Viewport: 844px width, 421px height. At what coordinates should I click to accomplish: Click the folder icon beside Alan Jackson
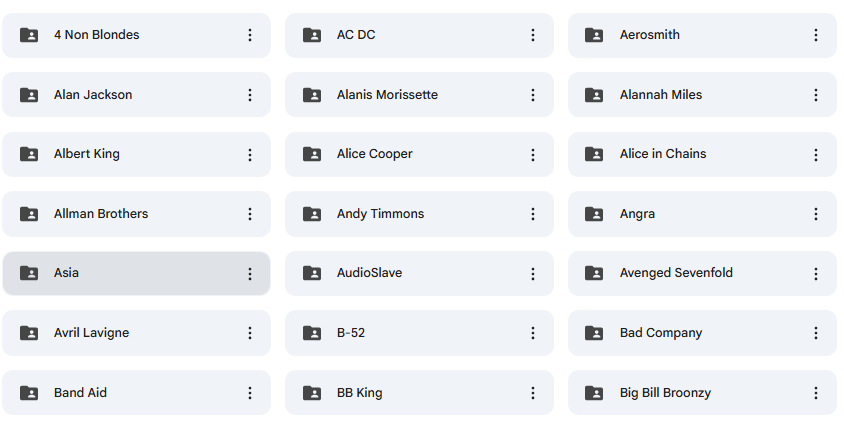point(29,95)
